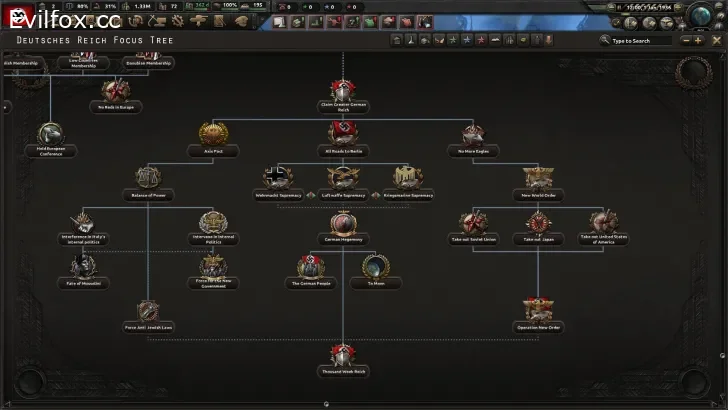Choose the German Hegemony focus
Viewport: 728px width, 410px height.
point(343,223)
